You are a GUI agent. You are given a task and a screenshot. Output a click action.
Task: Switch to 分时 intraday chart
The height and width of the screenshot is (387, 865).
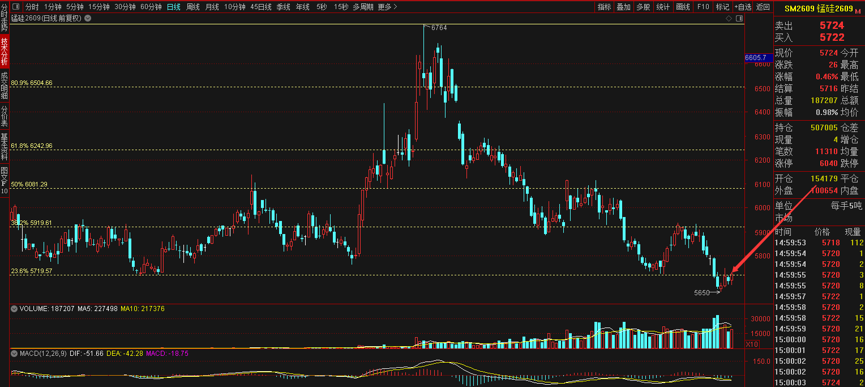click(32, 7)
